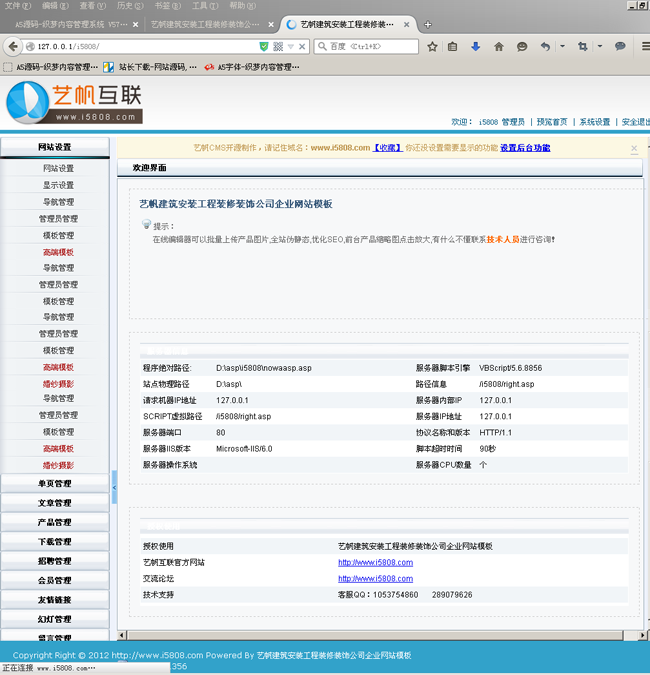The image size is (650, 675).
Task: Open the 历史 menu
Action: [130, 6]
